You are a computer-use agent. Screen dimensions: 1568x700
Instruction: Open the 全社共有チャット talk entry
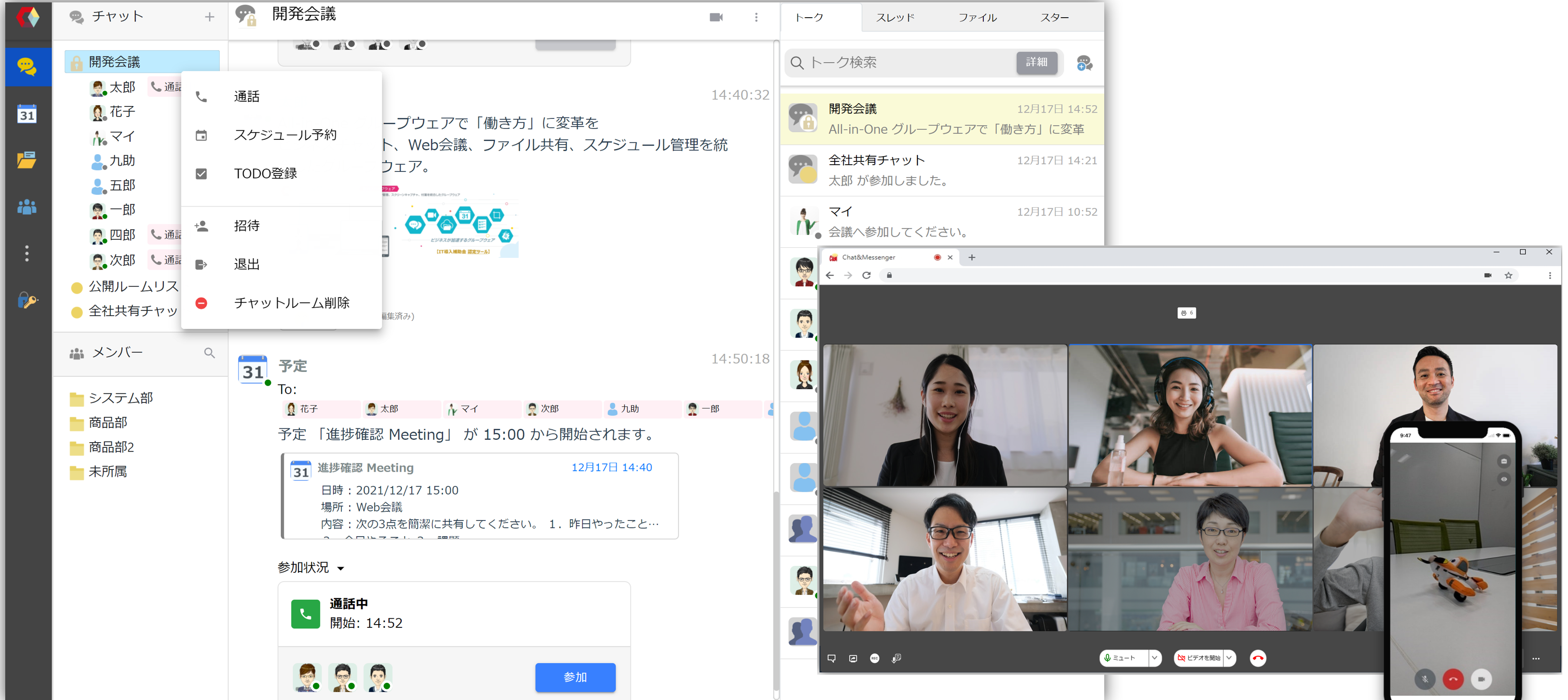[942, 170]
